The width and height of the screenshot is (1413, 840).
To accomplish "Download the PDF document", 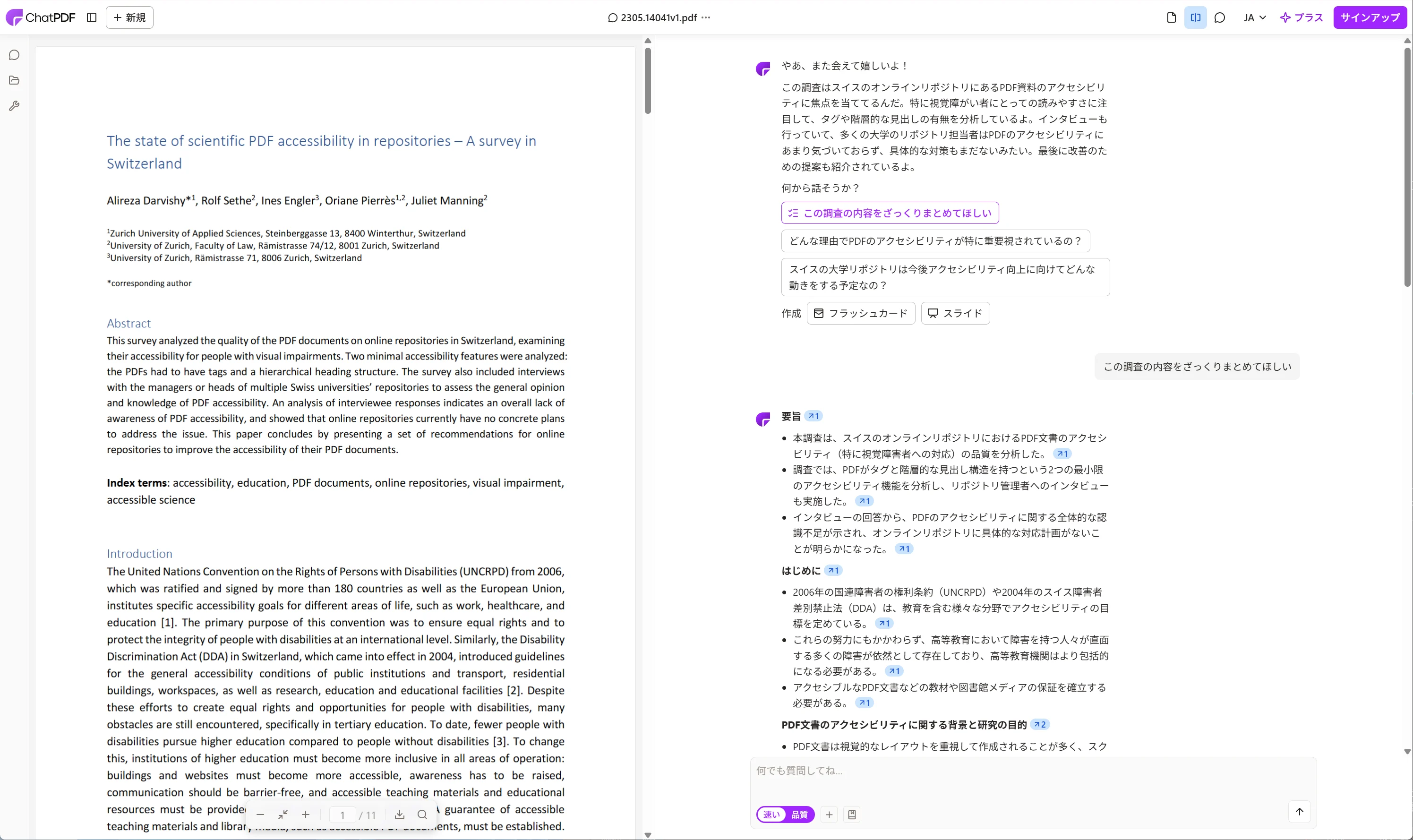I will tap(400, 814).
